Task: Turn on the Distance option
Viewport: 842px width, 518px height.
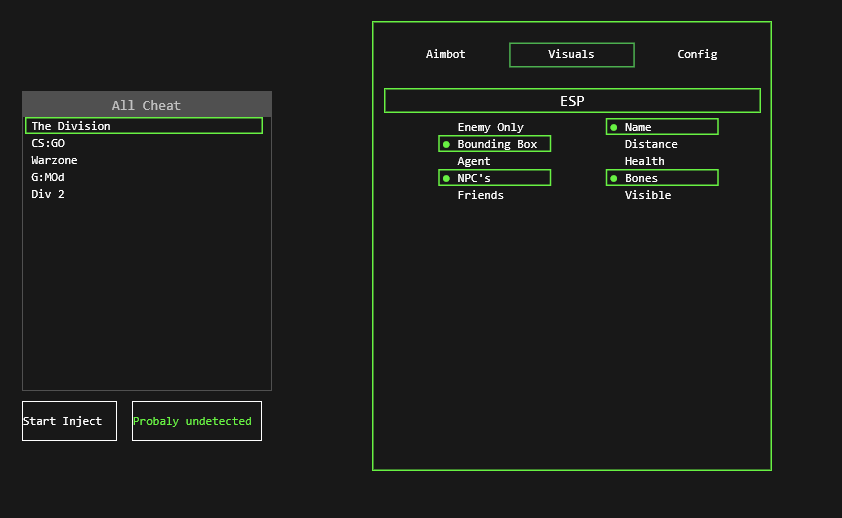Action: point(651,144)
